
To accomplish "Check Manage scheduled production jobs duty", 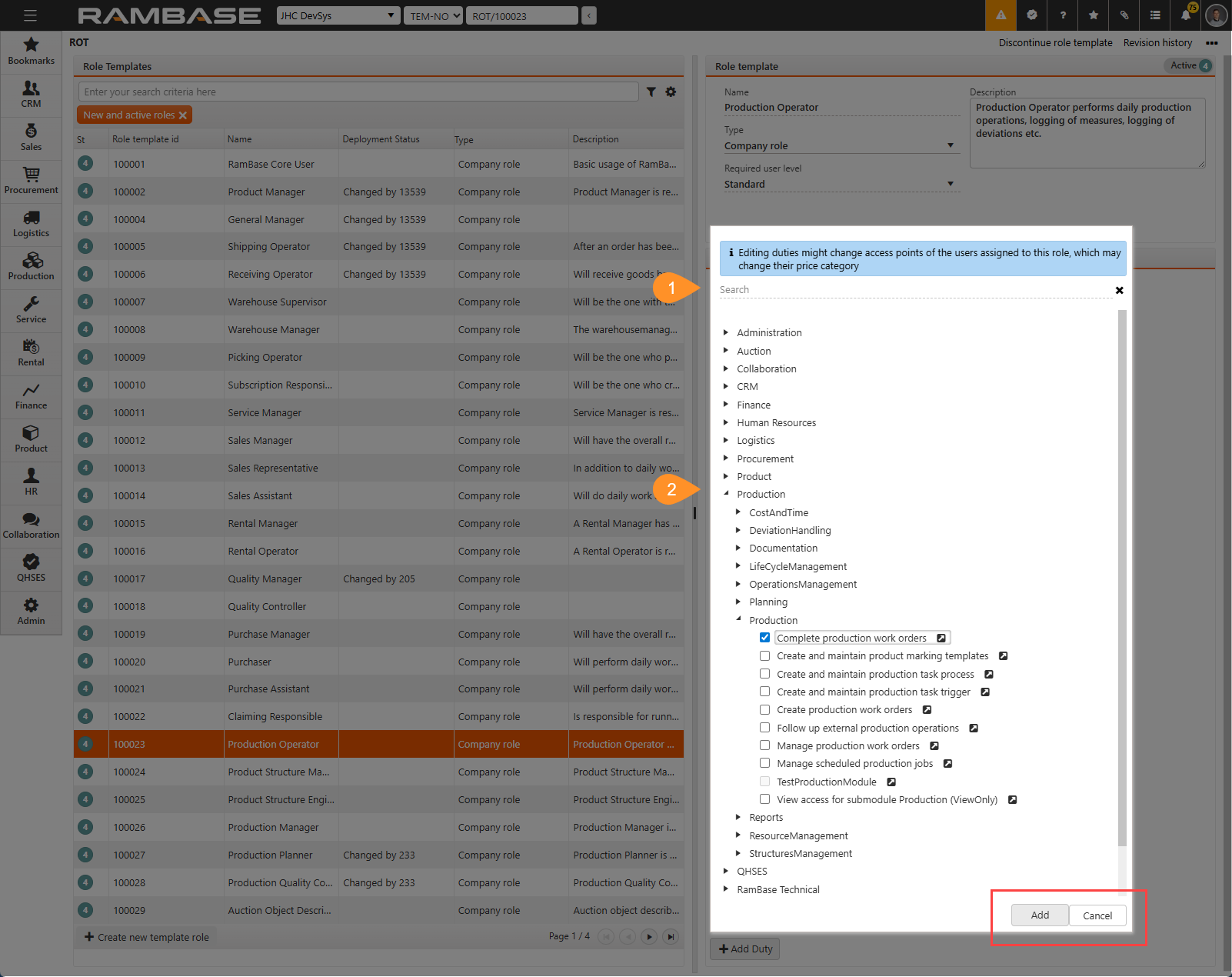I will 764,763.
